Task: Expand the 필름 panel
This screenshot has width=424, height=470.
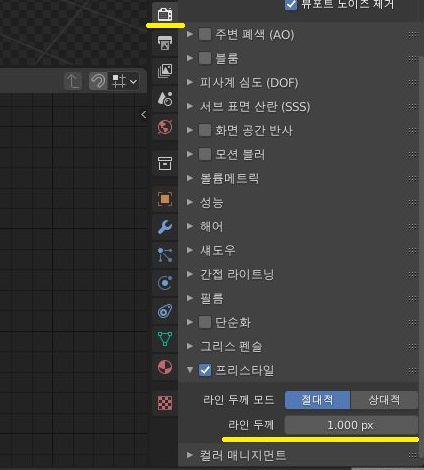Action: coord(190,298)
